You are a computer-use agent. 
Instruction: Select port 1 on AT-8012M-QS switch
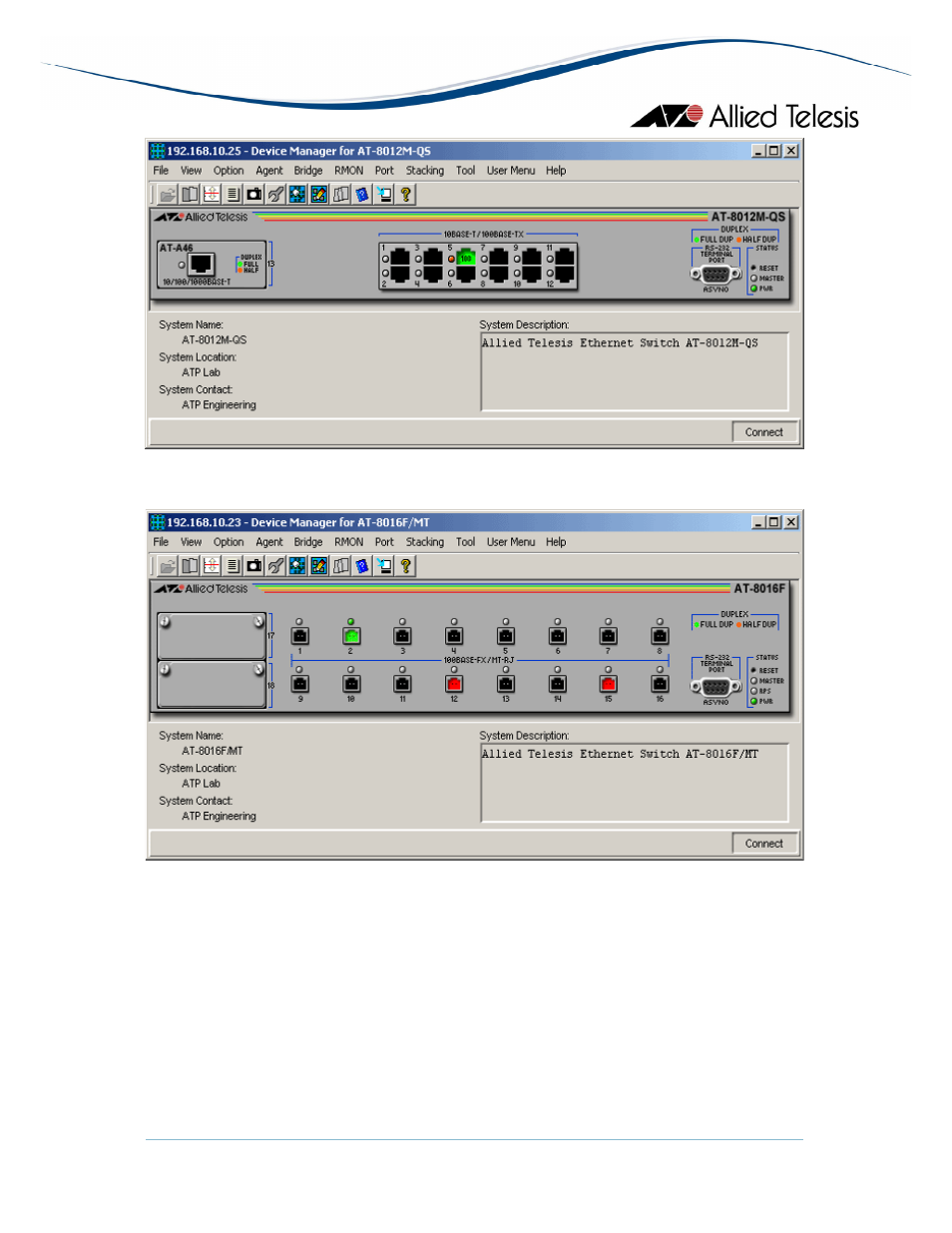coord(400,258)
